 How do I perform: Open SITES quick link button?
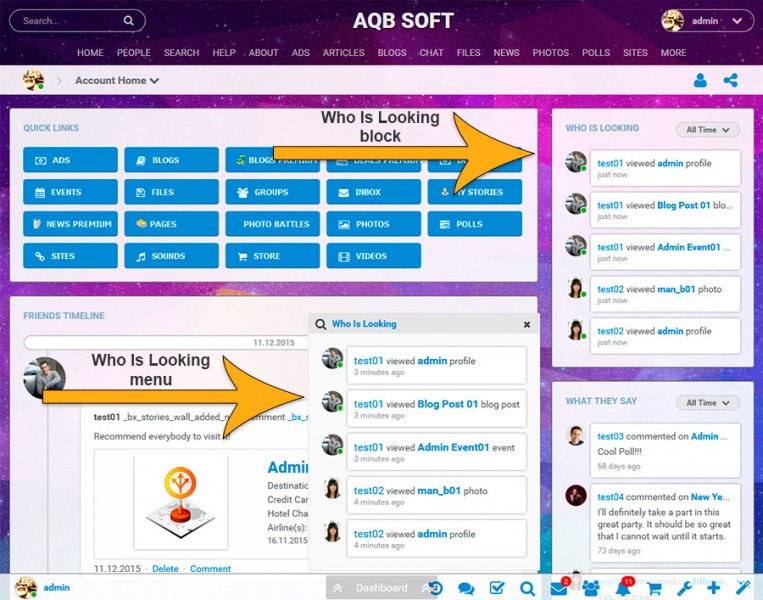(x=70, y=256)
